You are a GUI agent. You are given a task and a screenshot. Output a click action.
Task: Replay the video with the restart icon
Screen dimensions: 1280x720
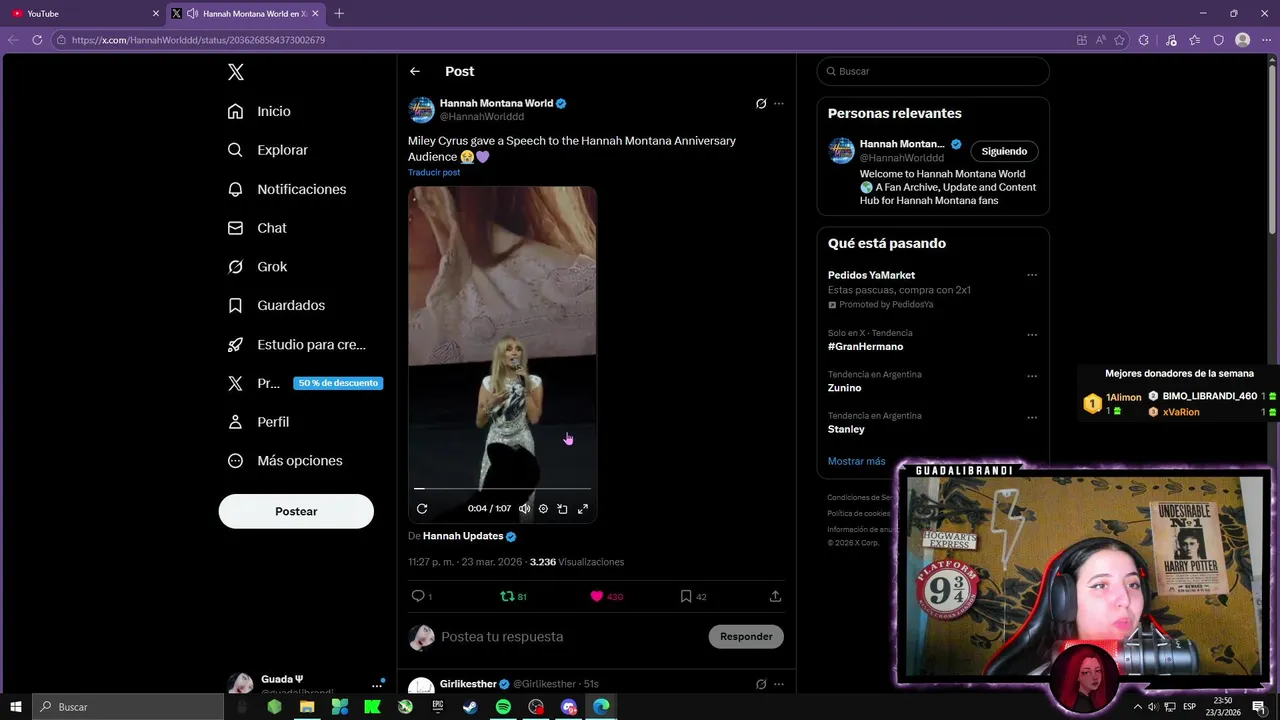pyautogui.click(x=422, y=509)
